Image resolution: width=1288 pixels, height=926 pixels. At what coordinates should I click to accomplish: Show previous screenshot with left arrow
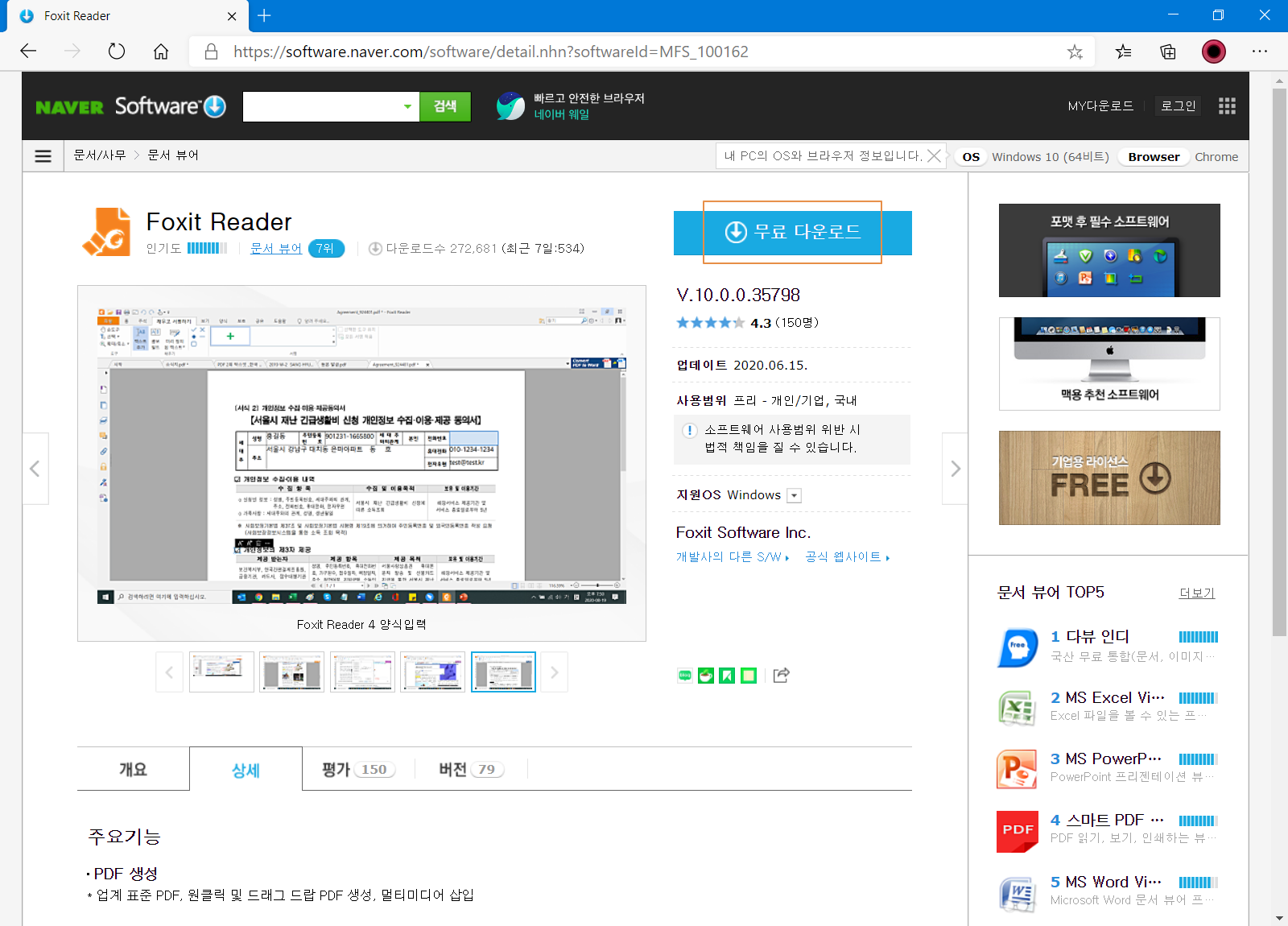(35, 469)
